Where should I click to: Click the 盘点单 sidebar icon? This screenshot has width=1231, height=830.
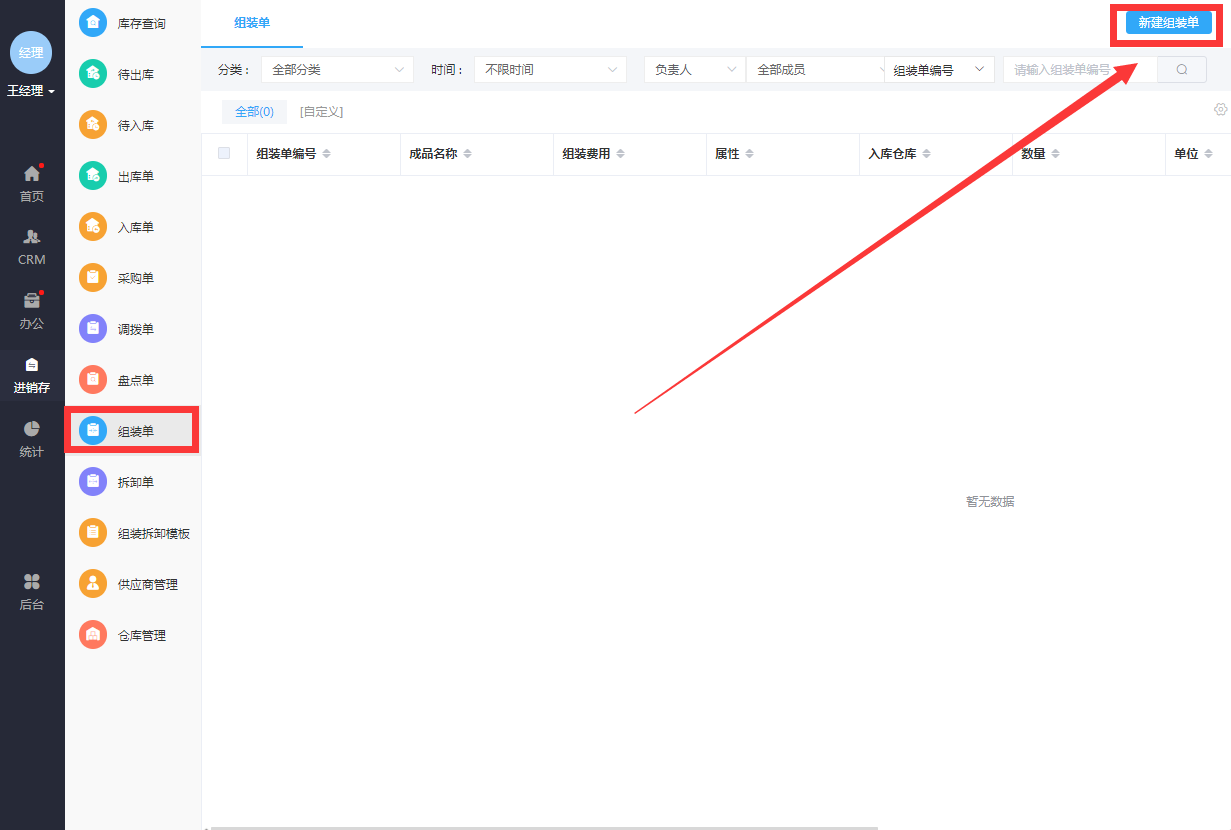point(93,380)
